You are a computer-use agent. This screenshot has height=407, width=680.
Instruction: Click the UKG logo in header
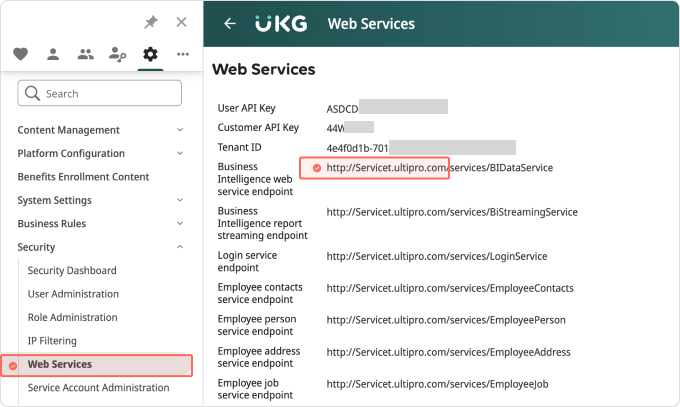point(281,24)
